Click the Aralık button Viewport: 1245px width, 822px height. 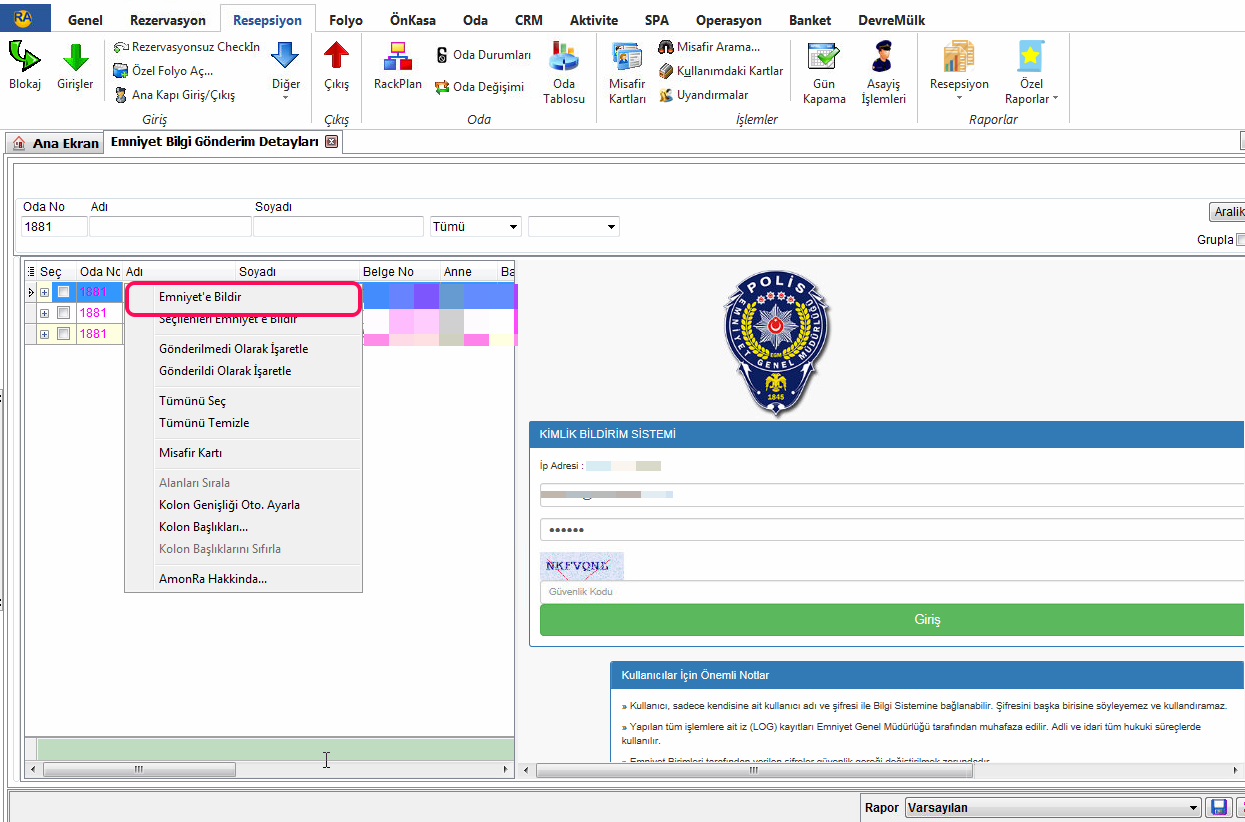1227,212
